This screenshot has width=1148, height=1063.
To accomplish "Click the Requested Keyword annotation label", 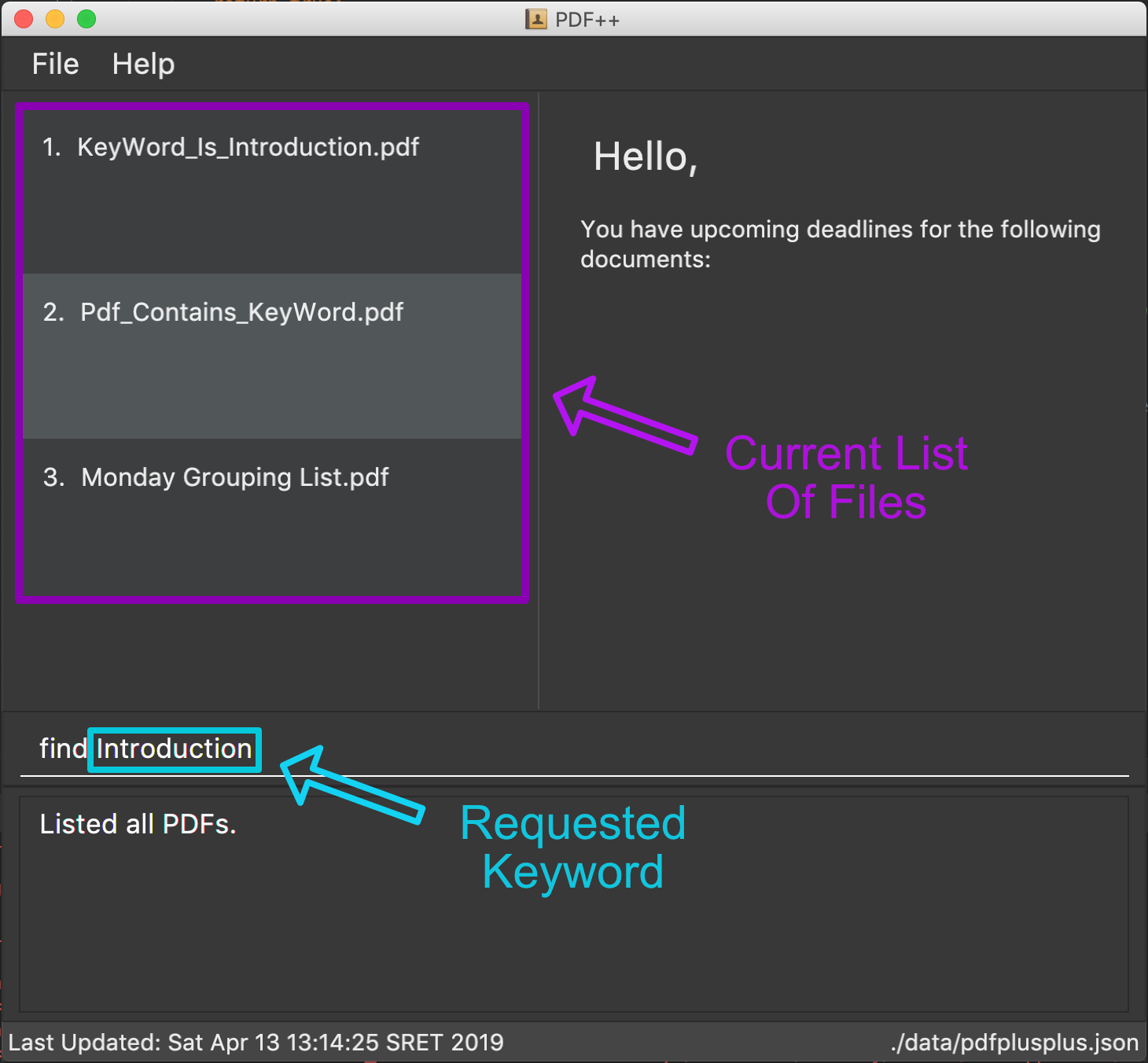I will (x=573, y=848).
